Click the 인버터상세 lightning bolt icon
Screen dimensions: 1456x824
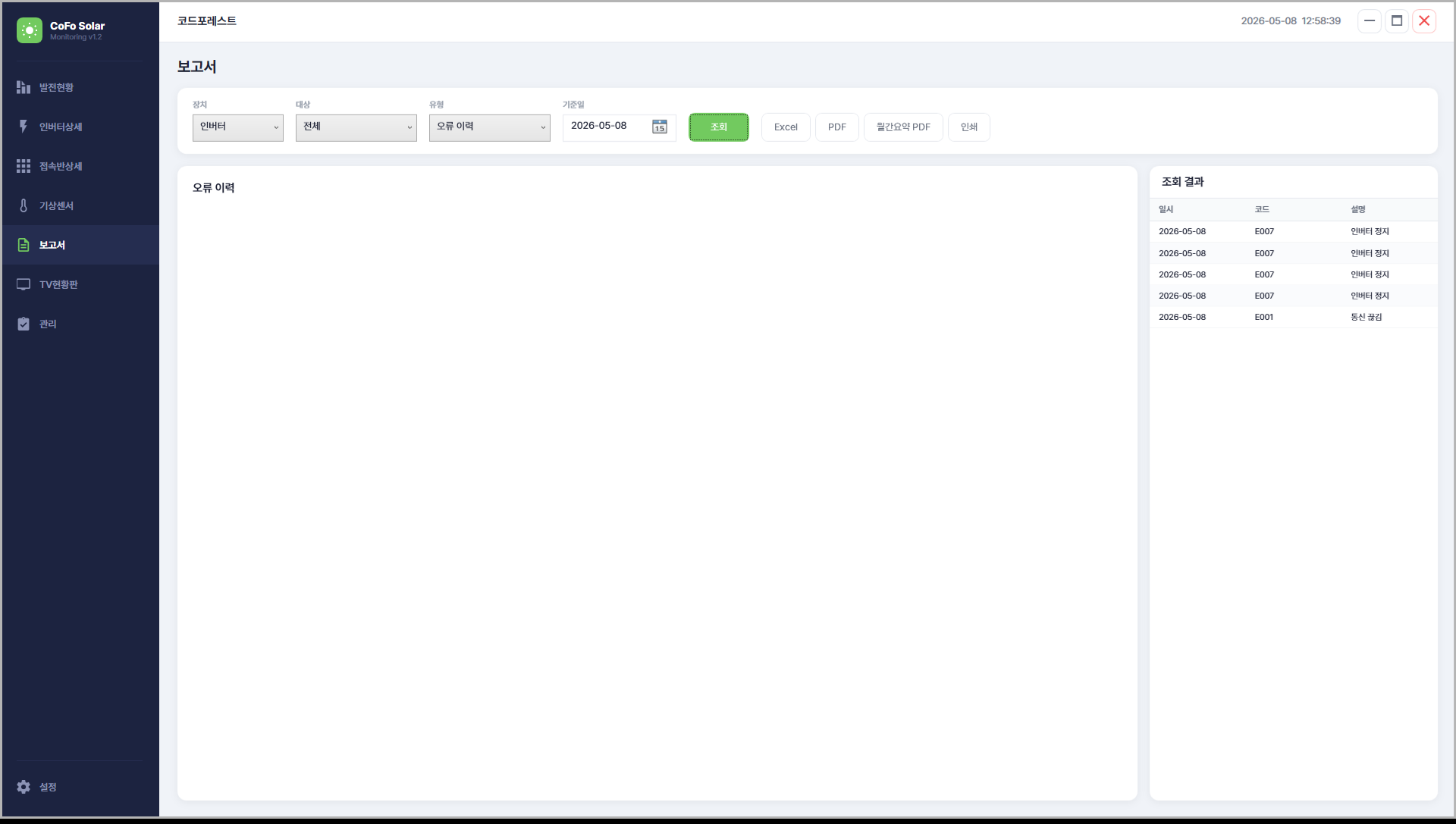pyautogui.click(x=24, y=127)
